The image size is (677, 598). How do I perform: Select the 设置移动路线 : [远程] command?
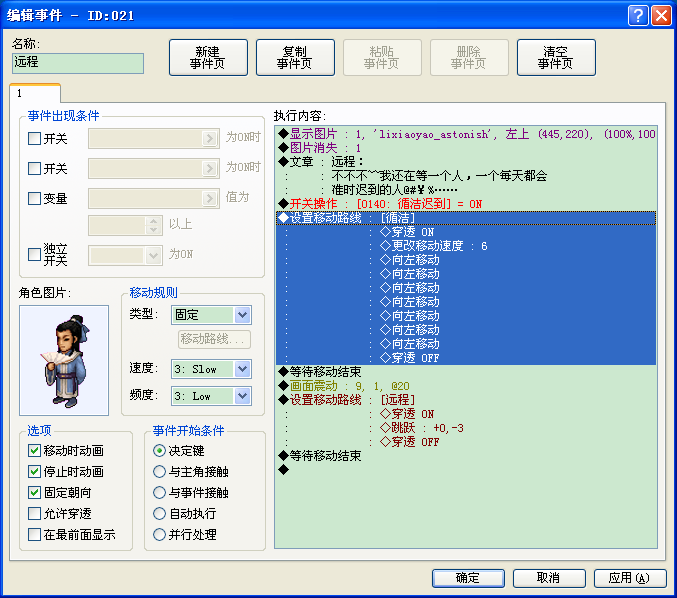pos(466,400)
